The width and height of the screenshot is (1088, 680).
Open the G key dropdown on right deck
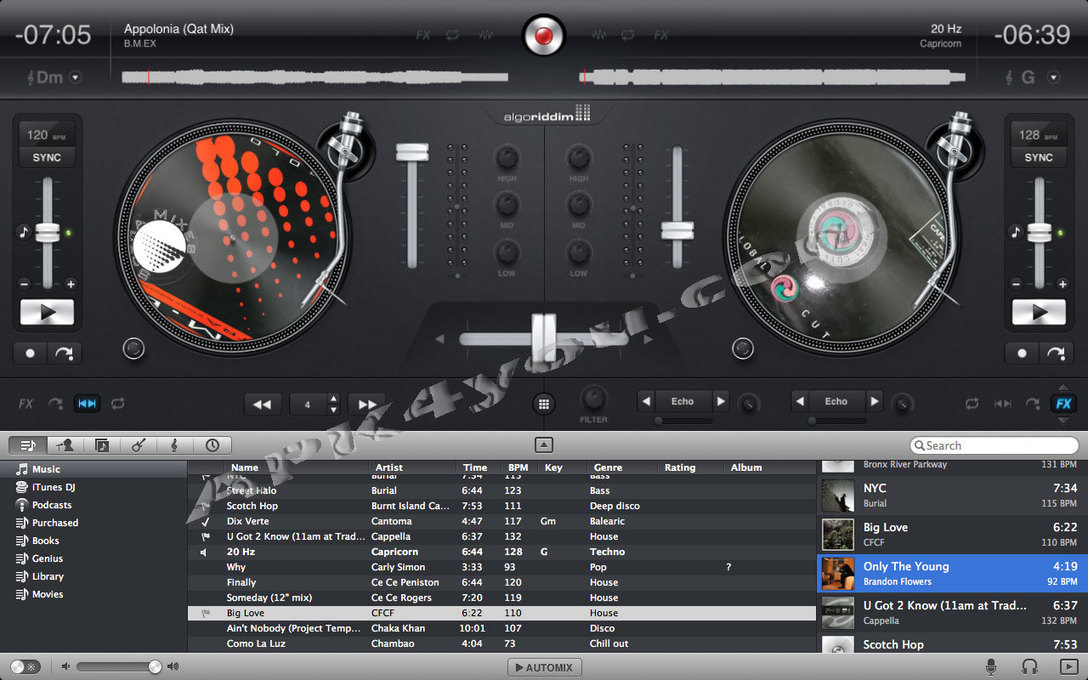coord(1053,78)
